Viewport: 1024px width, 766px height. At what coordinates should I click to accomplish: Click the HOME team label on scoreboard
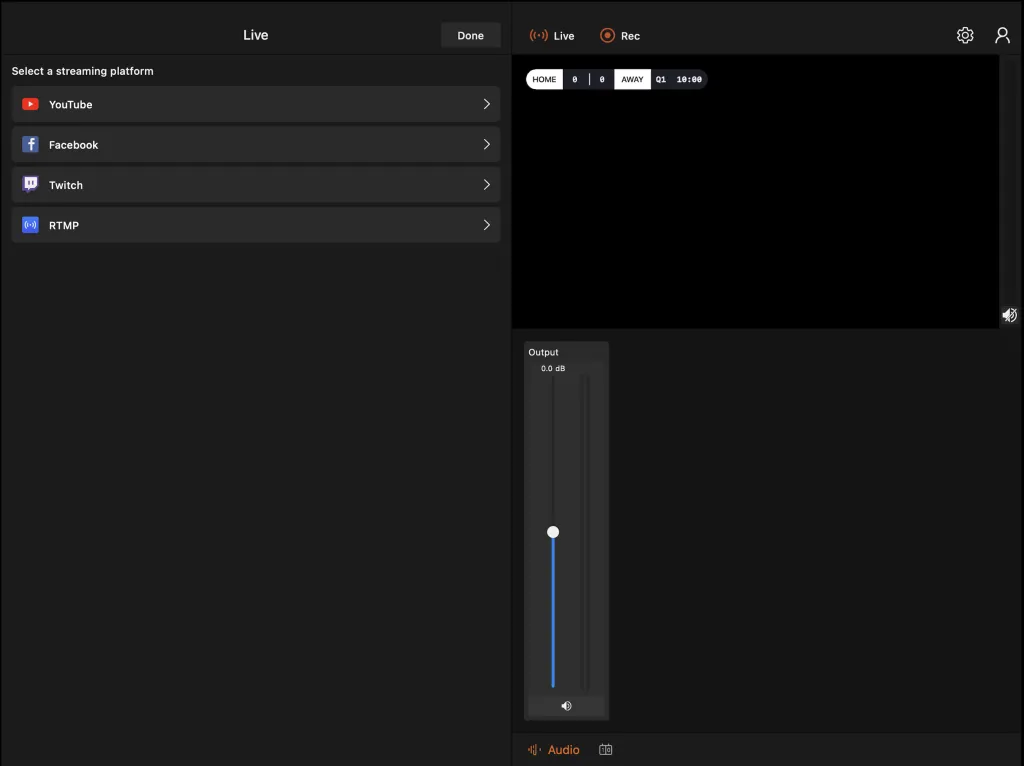pyautogui.click(x=544, y=79)
